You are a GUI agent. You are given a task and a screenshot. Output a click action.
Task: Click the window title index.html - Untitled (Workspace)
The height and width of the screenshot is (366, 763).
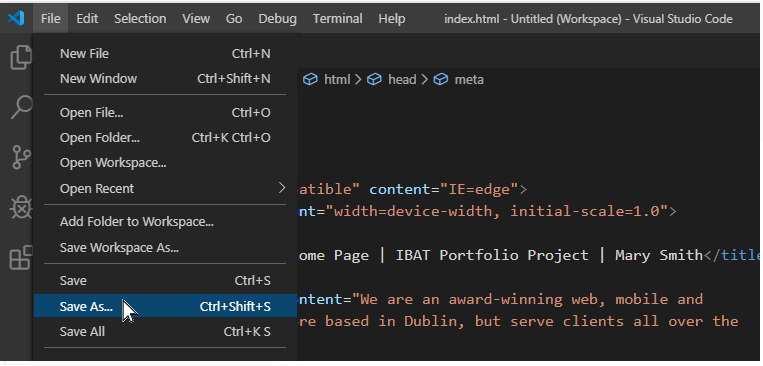click(533, 19)
